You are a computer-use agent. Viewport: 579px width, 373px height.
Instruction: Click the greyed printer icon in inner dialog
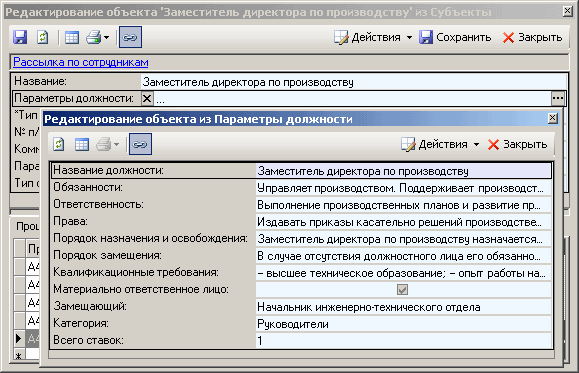coord(104,144)
